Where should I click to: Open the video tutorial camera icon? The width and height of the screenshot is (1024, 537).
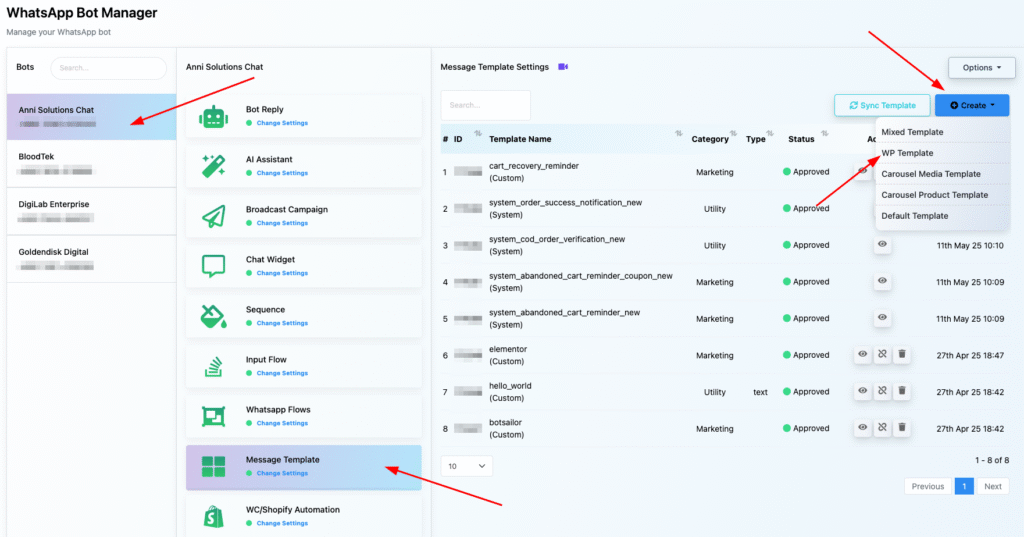pyautogui.click(x=563, y=67)
